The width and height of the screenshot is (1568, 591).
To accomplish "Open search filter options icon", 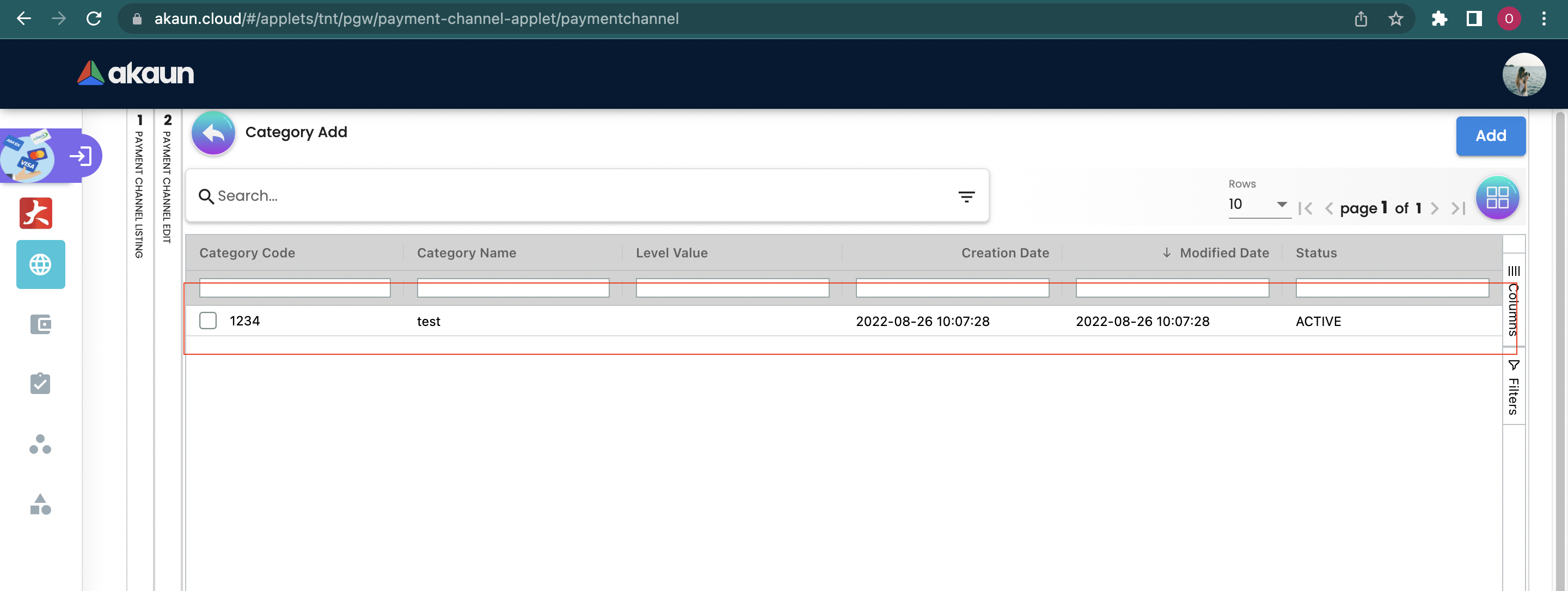I will click(966, 196).
